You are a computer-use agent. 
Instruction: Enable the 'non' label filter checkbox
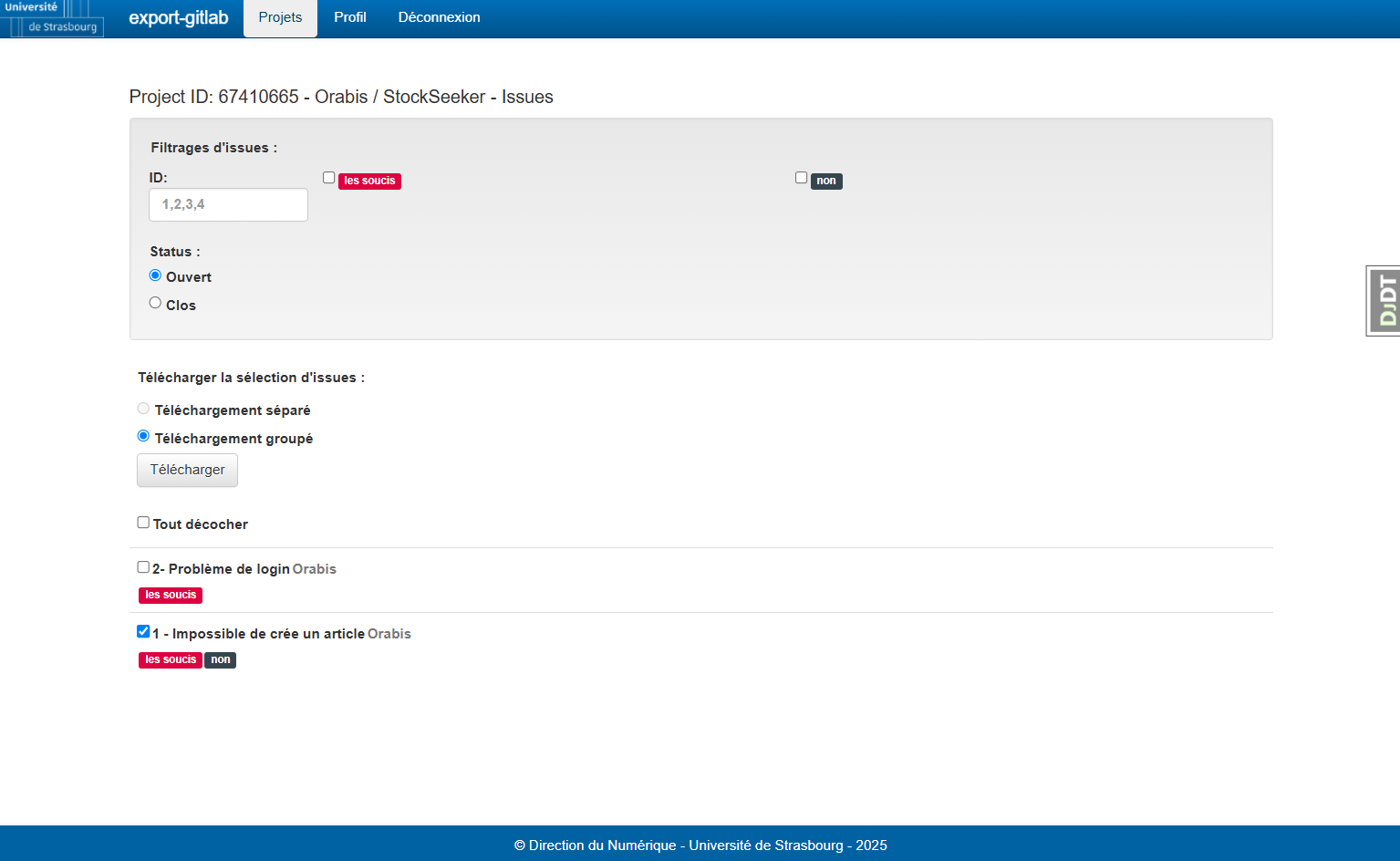801,178
